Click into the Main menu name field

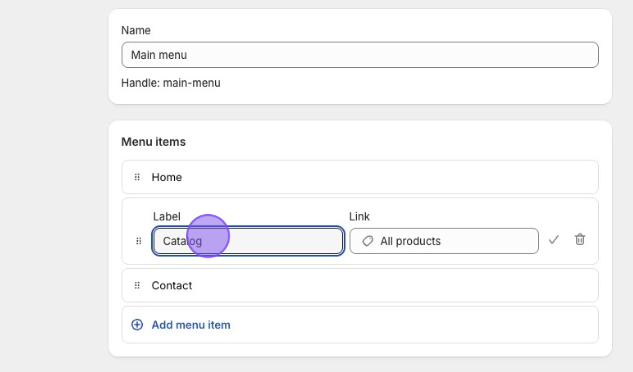(x=360, y=55)
